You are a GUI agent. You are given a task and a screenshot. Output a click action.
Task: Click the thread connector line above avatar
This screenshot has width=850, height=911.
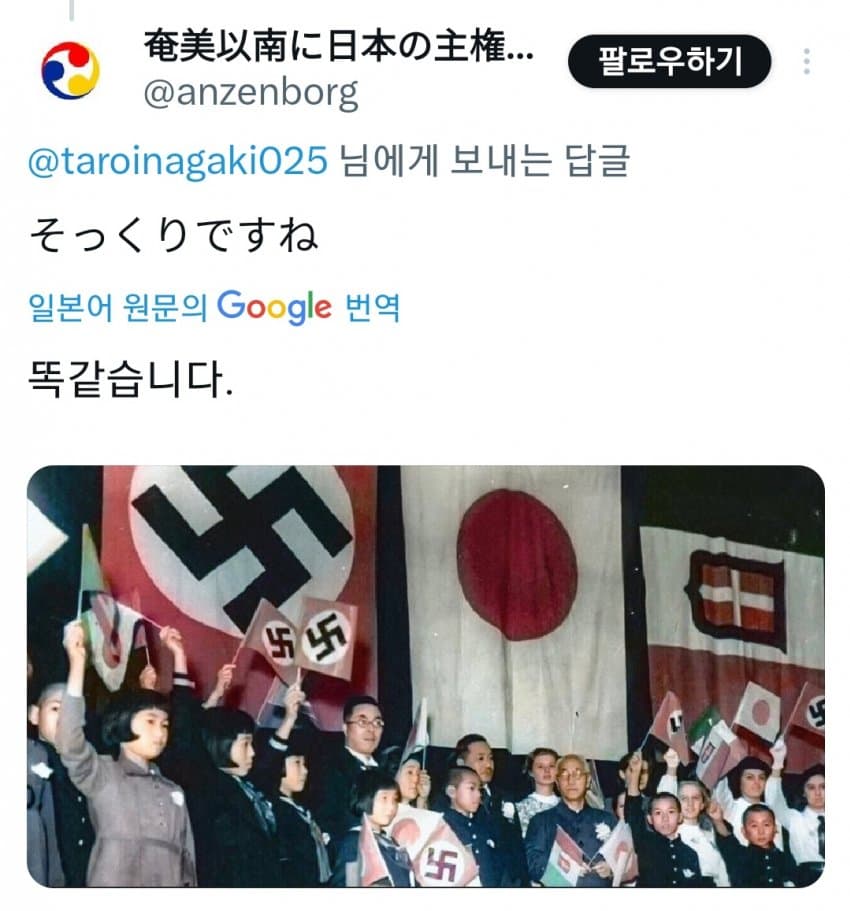point(71,10)
